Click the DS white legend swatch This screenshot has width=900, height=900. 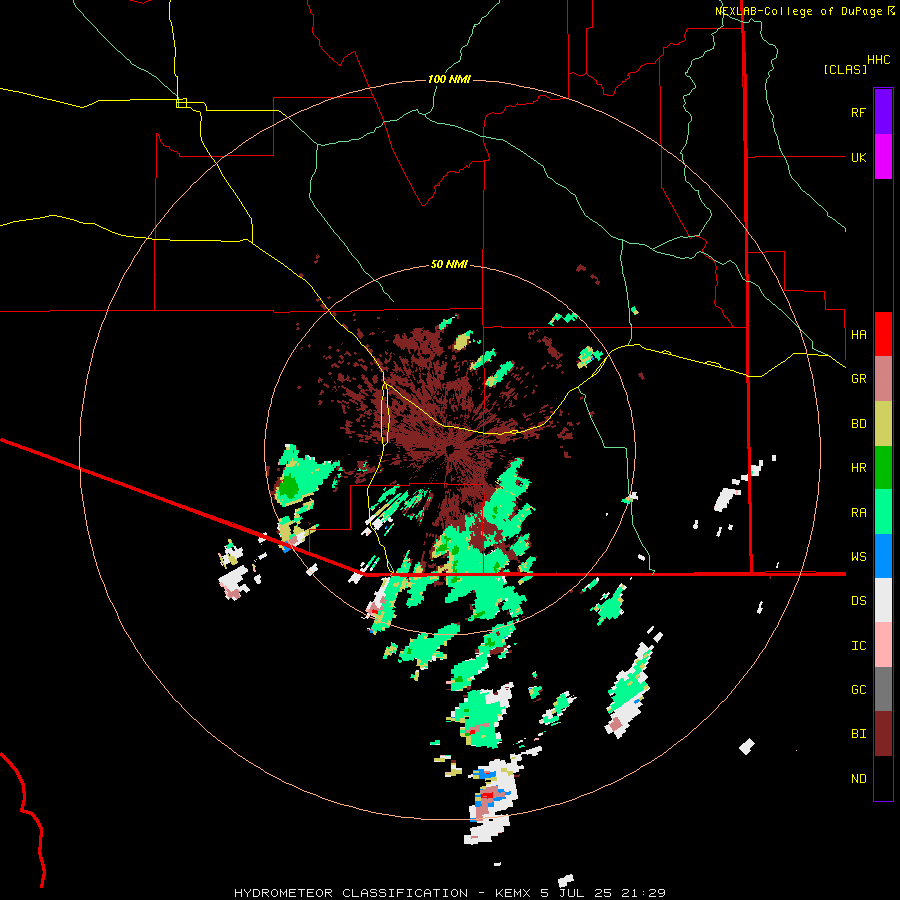(883, 600)
